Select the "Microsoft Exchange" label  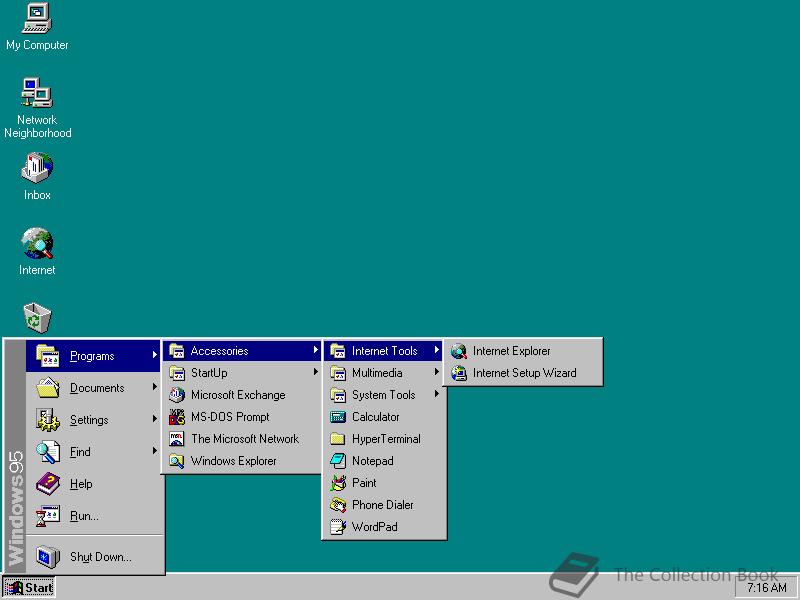pyautogui.click(x=238, y=395)
